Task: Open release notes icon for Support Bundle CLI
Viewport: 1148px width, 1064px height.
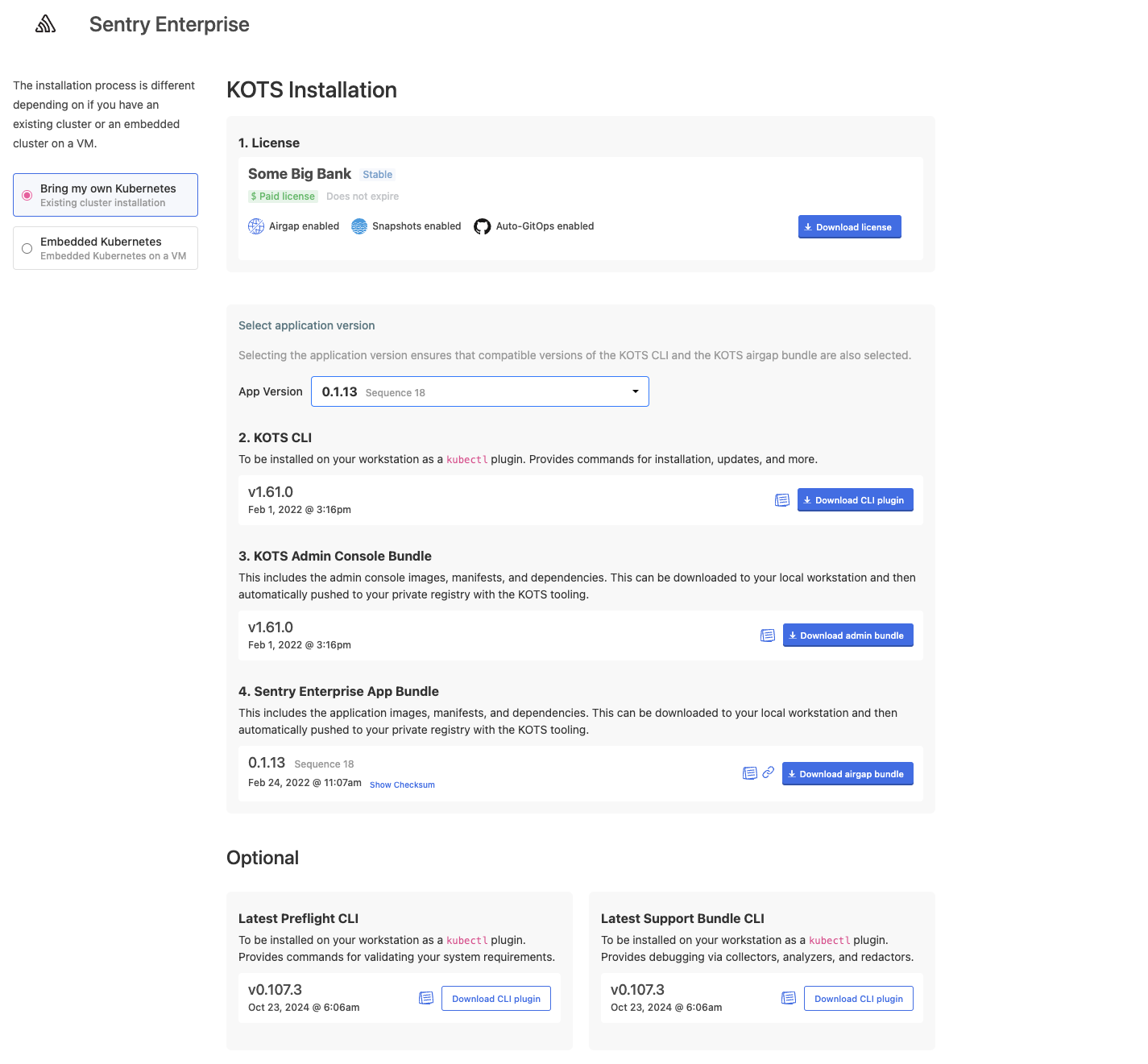Action: coord(789,998)
